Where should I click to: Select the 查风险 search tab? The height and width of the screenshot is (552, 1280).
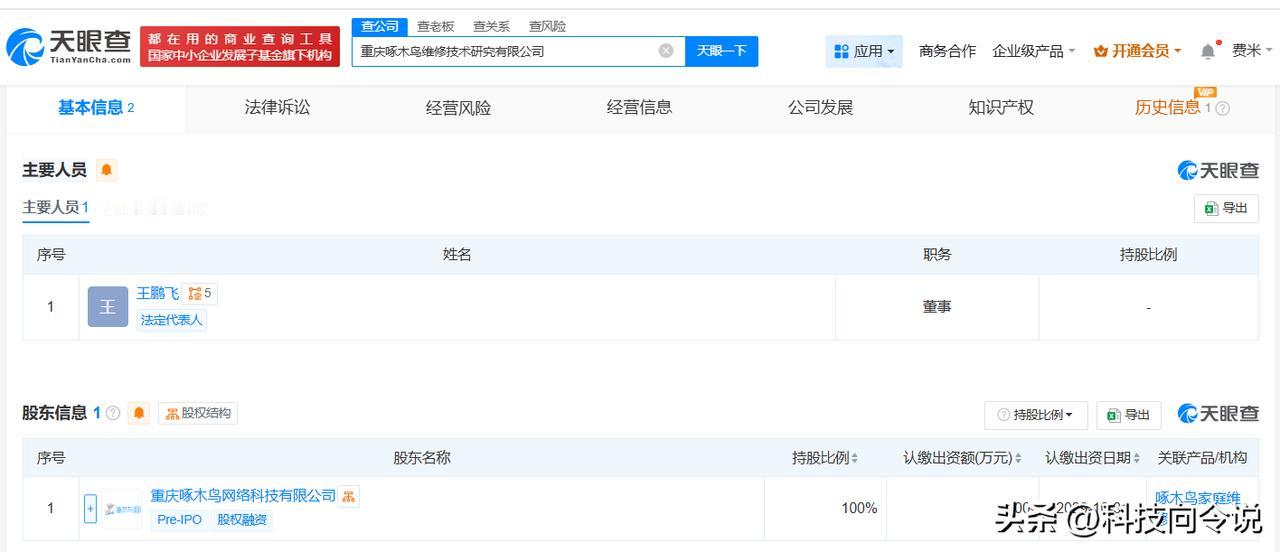(x=547, y=26)
